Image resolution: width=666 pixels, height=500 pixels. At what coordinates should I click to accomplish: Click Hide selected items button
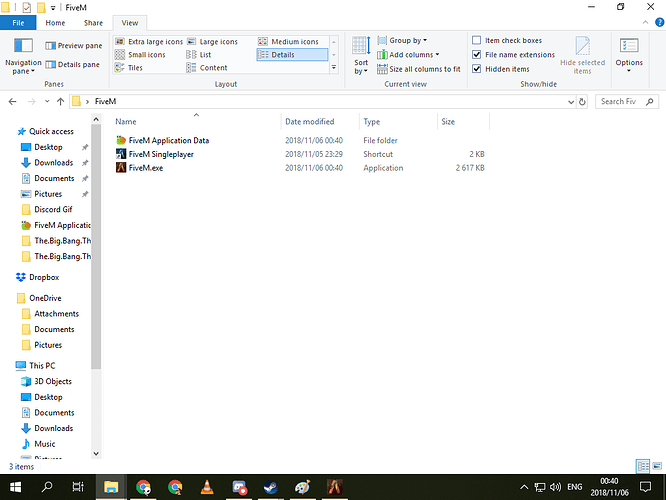(x=582, y=55)
